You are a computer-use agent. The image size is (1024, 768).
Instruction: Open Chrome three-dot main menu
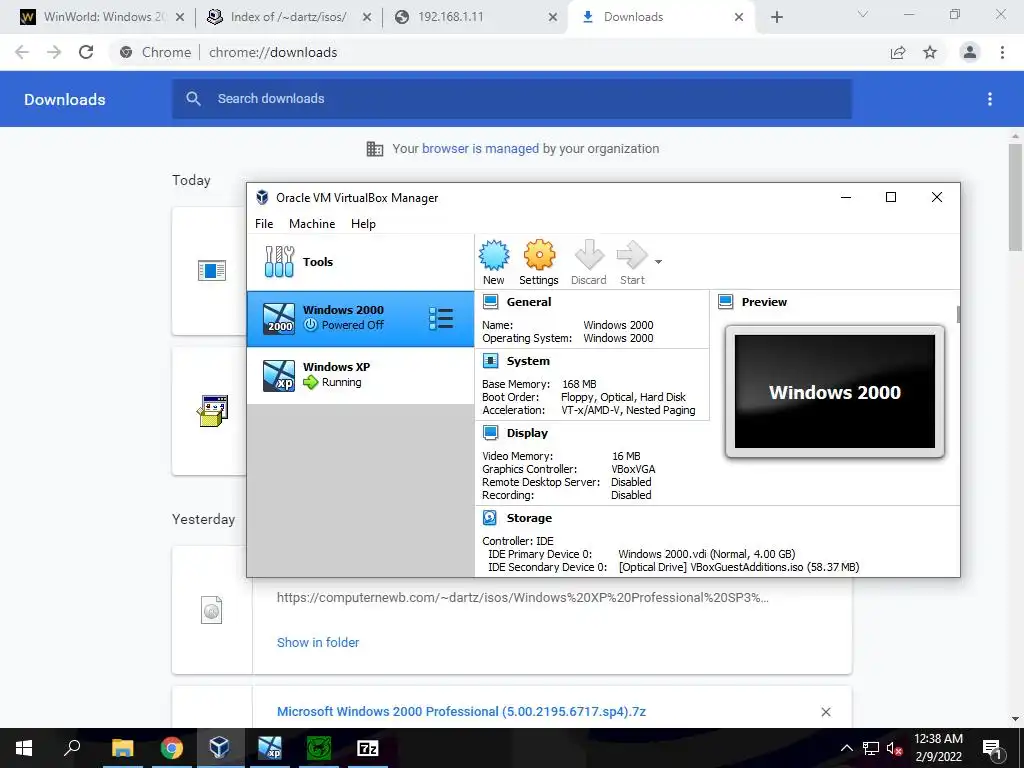1002,52
